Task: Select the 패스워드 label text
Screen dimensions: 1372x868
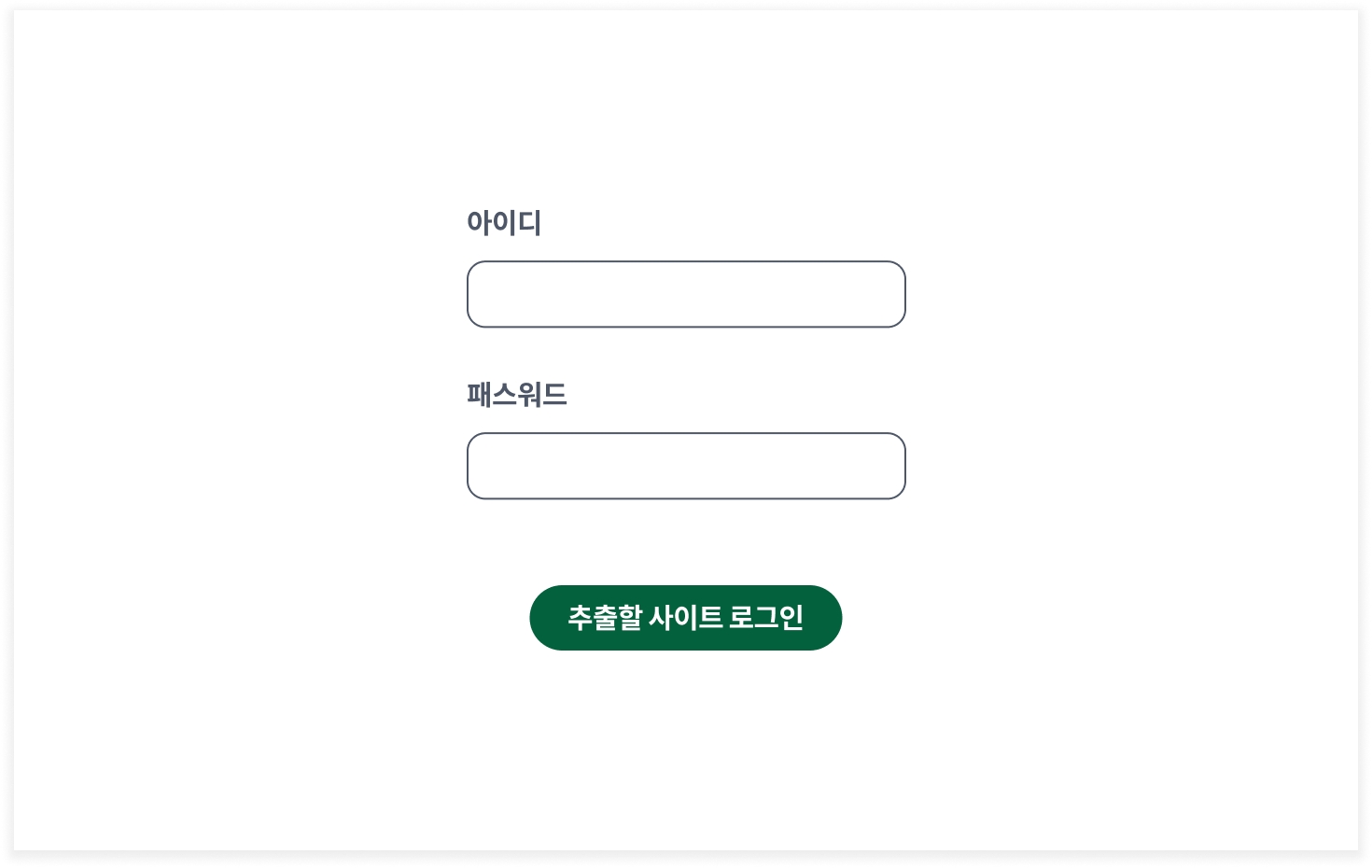Action: point(516,395)
